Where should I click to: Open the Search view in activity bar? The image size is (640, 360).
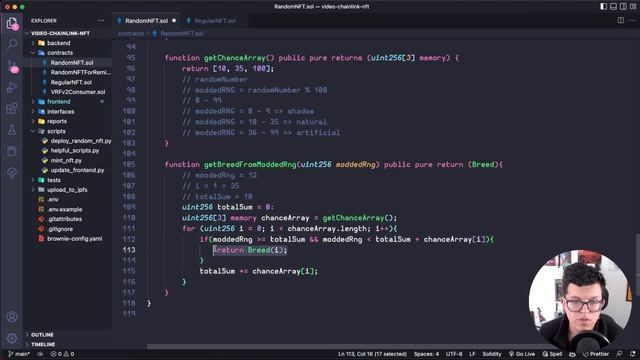12,44
